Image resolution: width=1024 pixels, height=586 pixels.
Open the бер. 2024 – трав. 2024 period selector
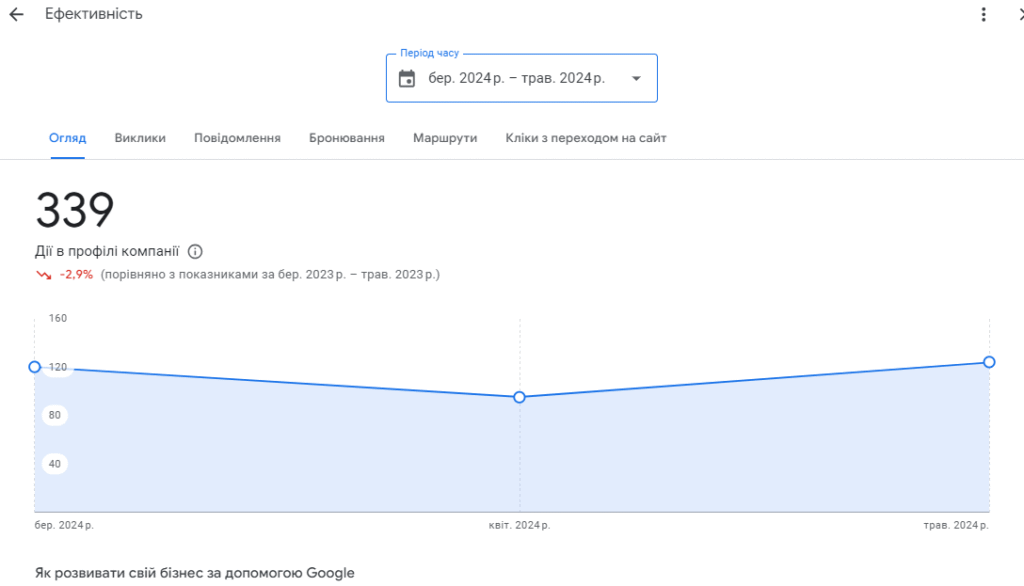[x=522, y=78]
